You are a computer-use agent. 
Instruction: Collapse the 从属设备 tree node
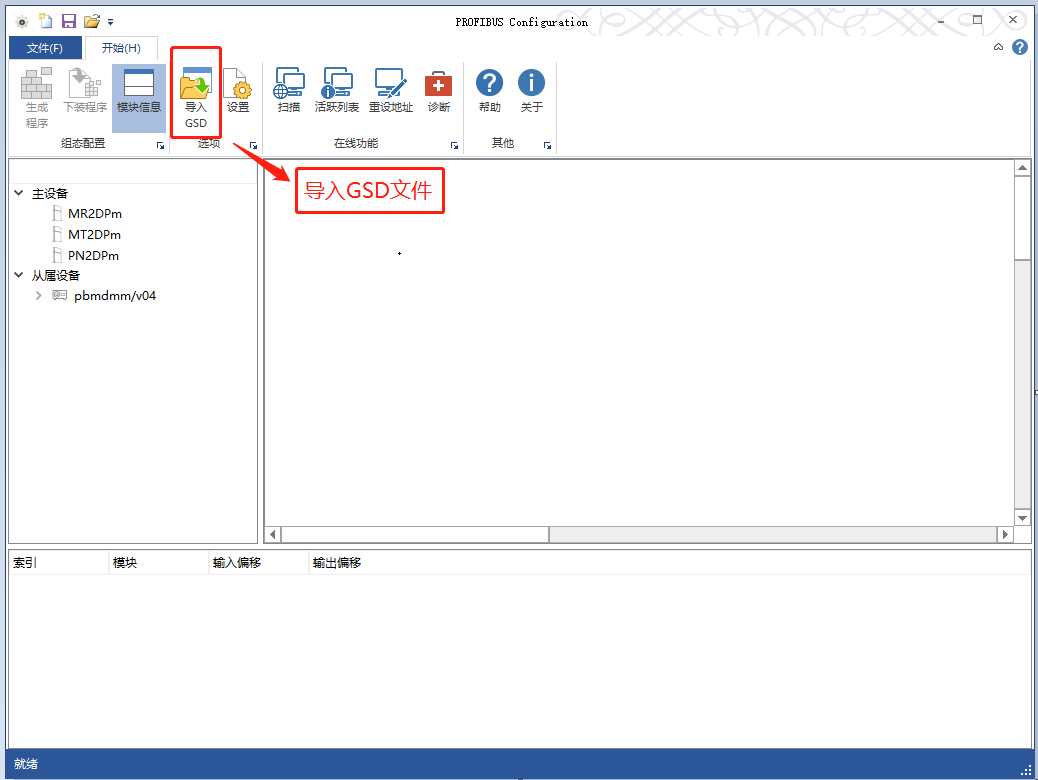pyautogui.click(x=19, y=275)
